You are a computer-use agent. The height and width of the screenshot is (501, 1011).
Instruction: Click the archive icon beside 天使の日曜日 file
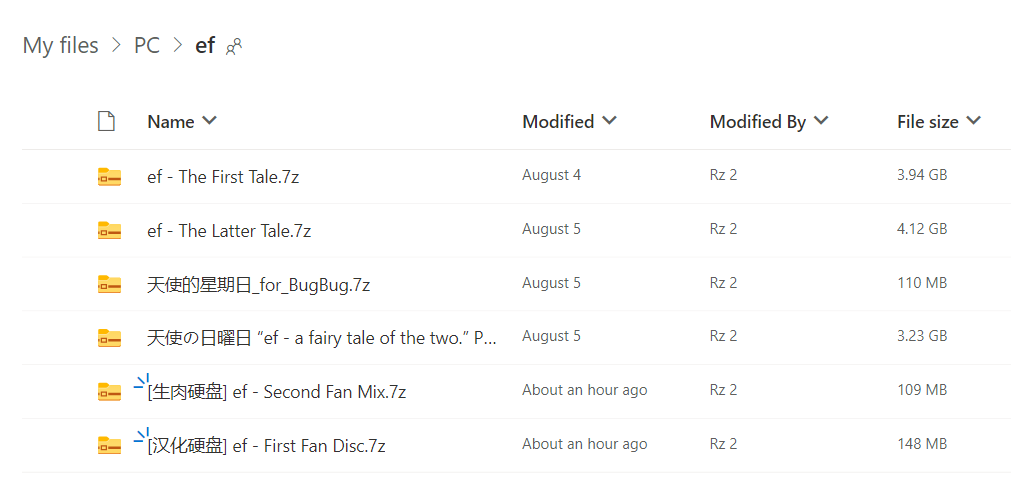pyautogui.click(x=109, y=338)
